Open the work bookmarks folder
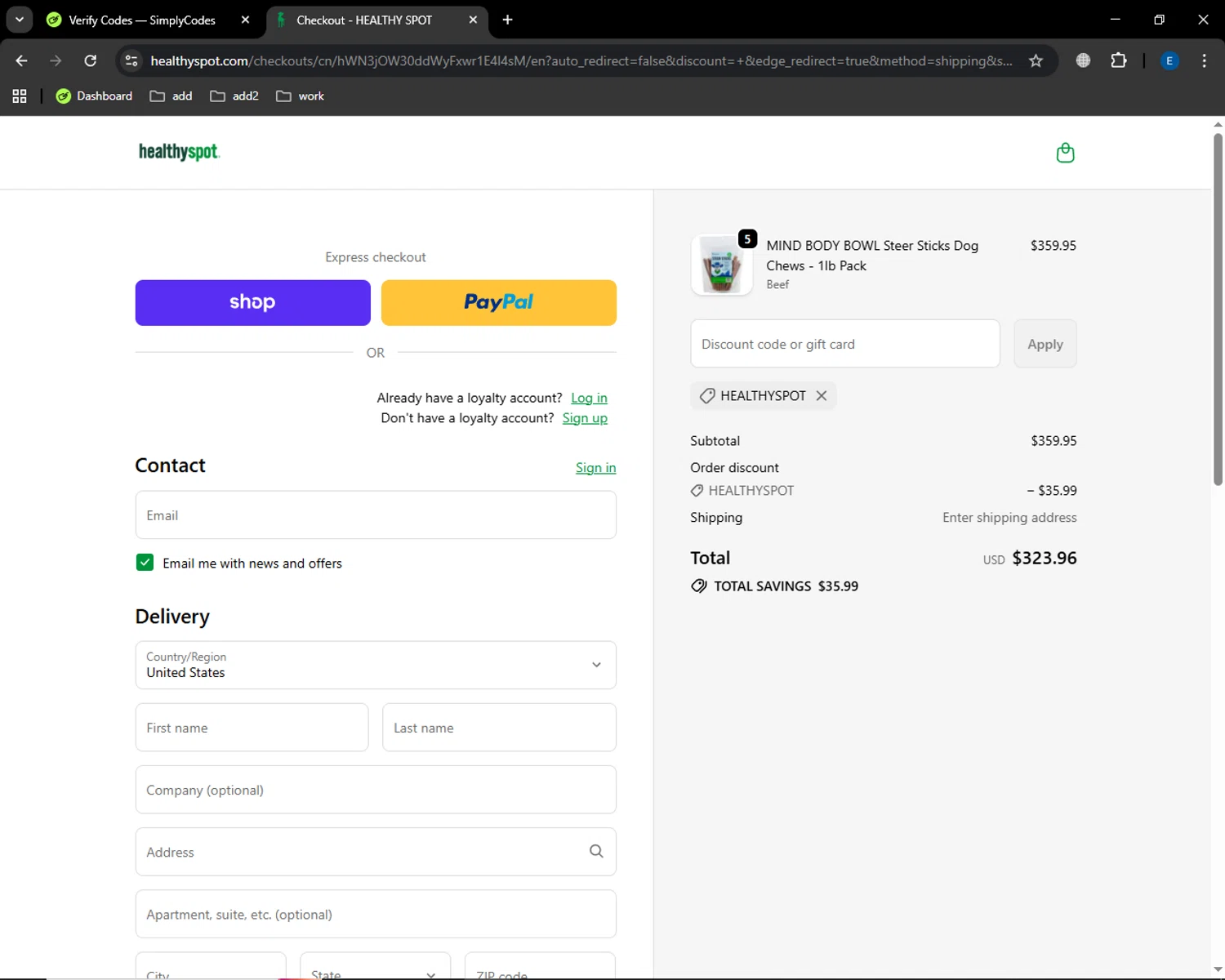The height and width of the screenshot is (980, 1225). click(x=300, y=96)
